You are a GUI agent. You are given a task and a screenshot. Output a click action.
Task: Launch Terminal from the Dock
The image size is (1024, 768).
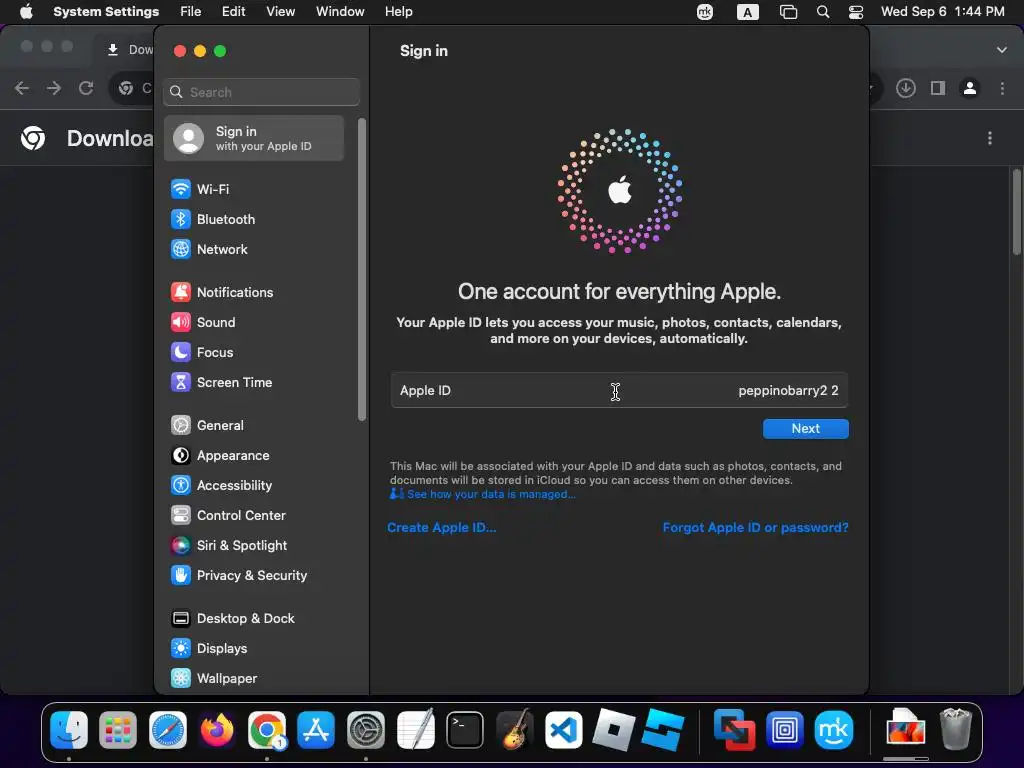click(x=465, y=730)
